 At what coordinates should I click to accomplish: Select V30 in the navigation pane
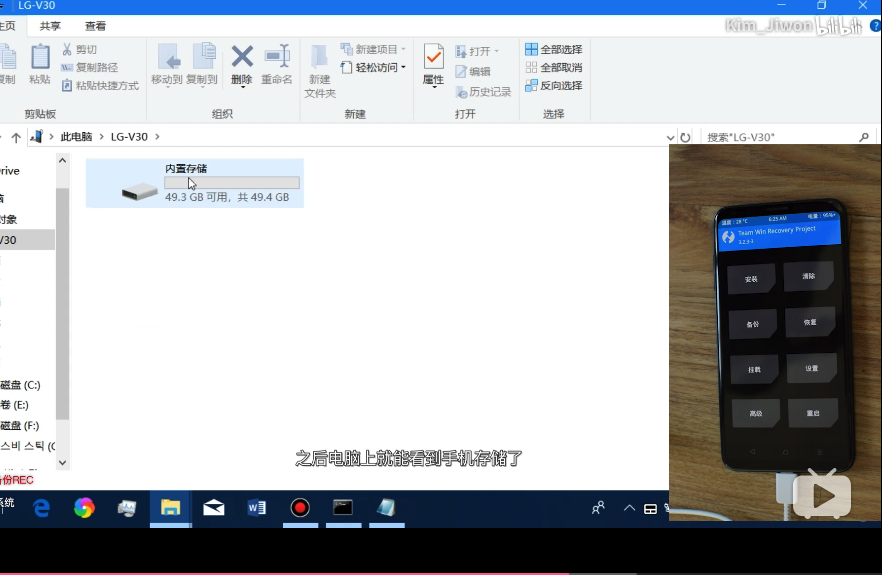(28, 240)
